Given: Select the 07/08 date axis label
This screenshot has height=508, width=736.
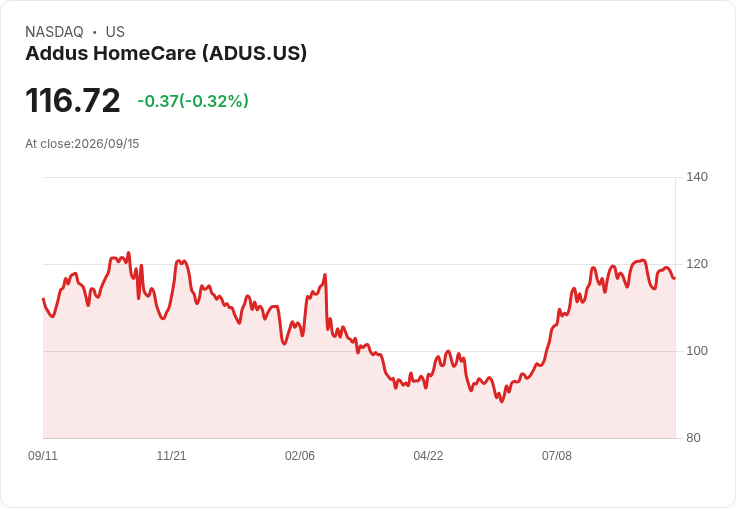Looking at the screenshot, I should point(557,456).
